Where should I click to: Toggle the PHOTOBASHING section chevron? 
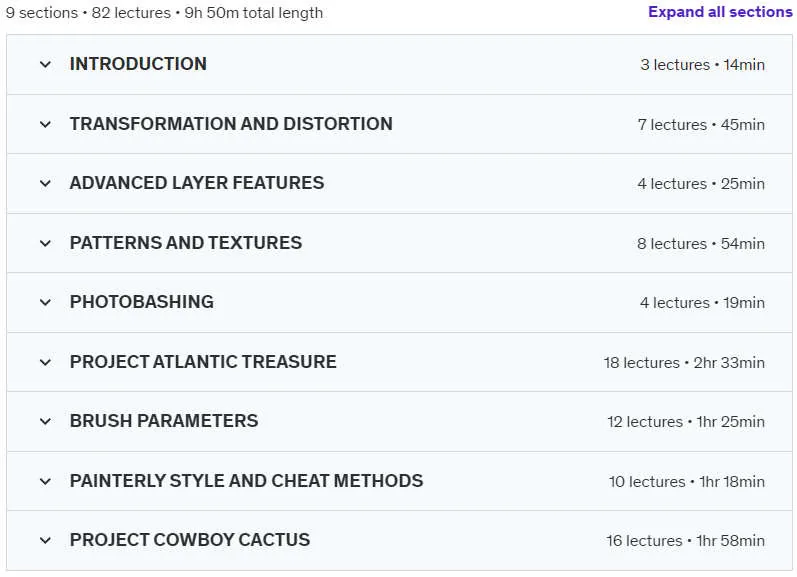click(x=45, y=302)
